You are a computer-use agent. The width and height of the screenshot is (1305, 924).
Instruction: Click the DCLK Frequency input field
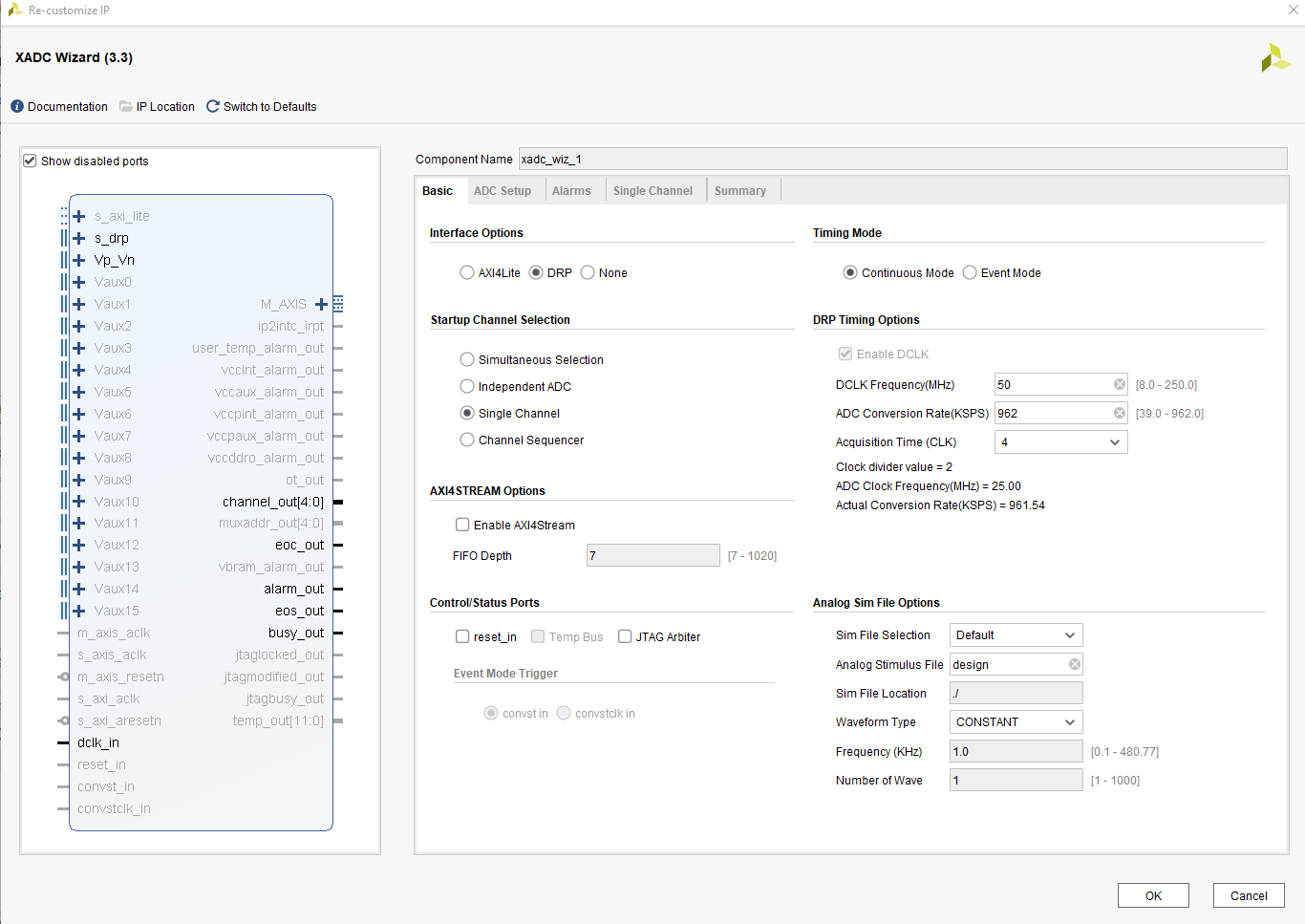pyautogui.click(x=1061, y=384)
